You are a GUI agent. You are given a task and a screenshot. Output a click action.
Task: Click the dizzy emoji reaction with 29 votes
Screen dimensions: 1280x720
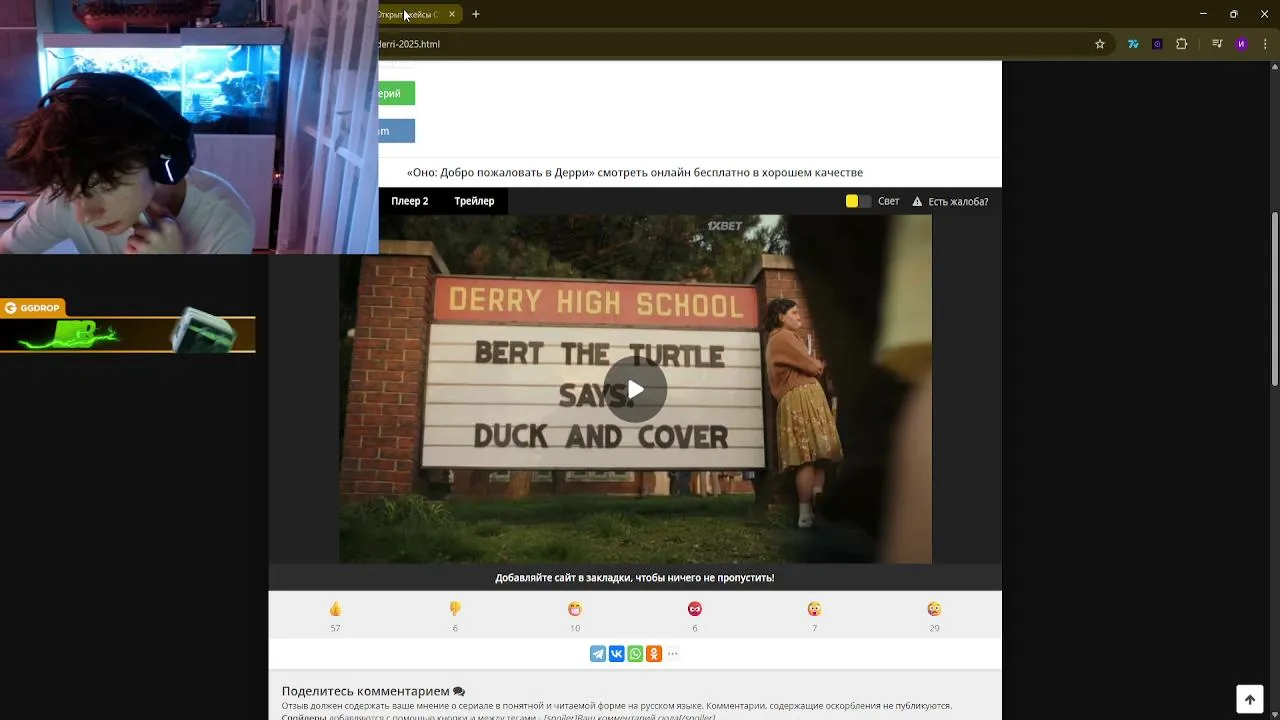point(934,609)
